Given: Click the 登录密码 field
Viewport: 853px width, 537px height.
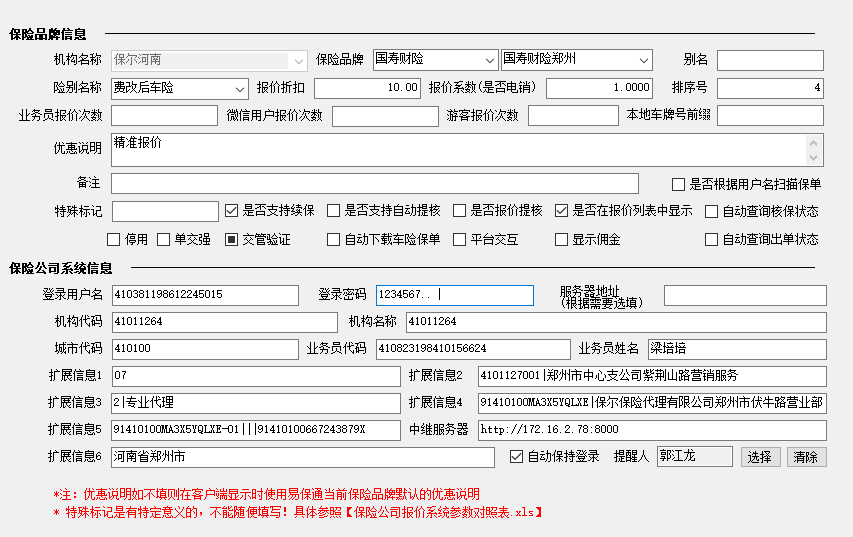Looking at the screenshot, I should tap(454, 295).
